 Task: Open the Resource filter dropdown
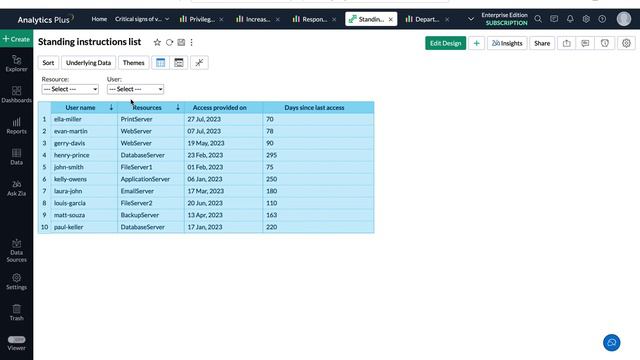(70, 89)
